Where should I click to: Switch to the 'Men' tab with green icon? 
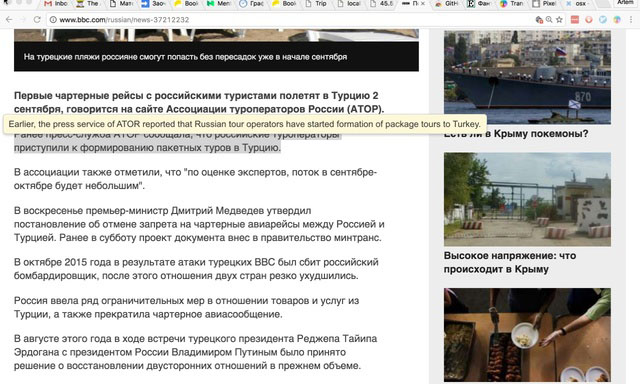pos(219,4)
